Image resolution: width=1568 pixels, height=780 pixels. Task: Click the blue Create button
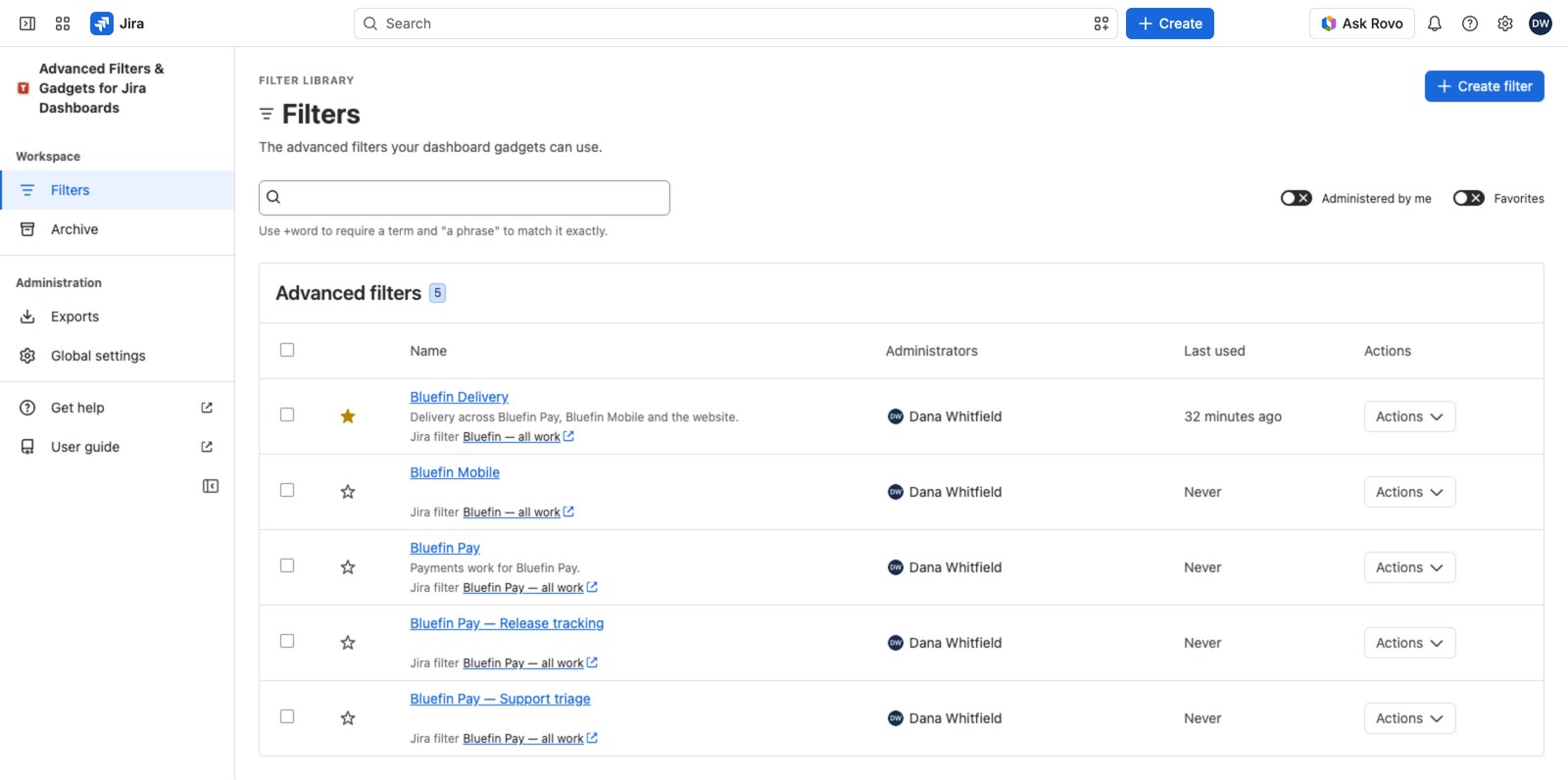(1169, 24)
